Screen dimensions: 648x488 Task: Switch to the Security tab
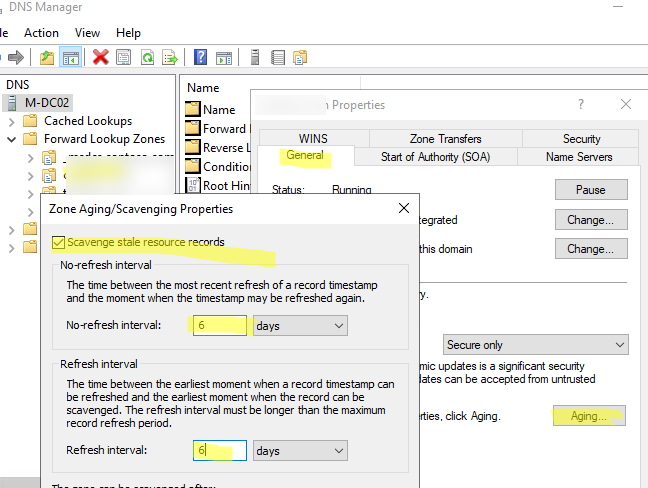tap(581, 138)
